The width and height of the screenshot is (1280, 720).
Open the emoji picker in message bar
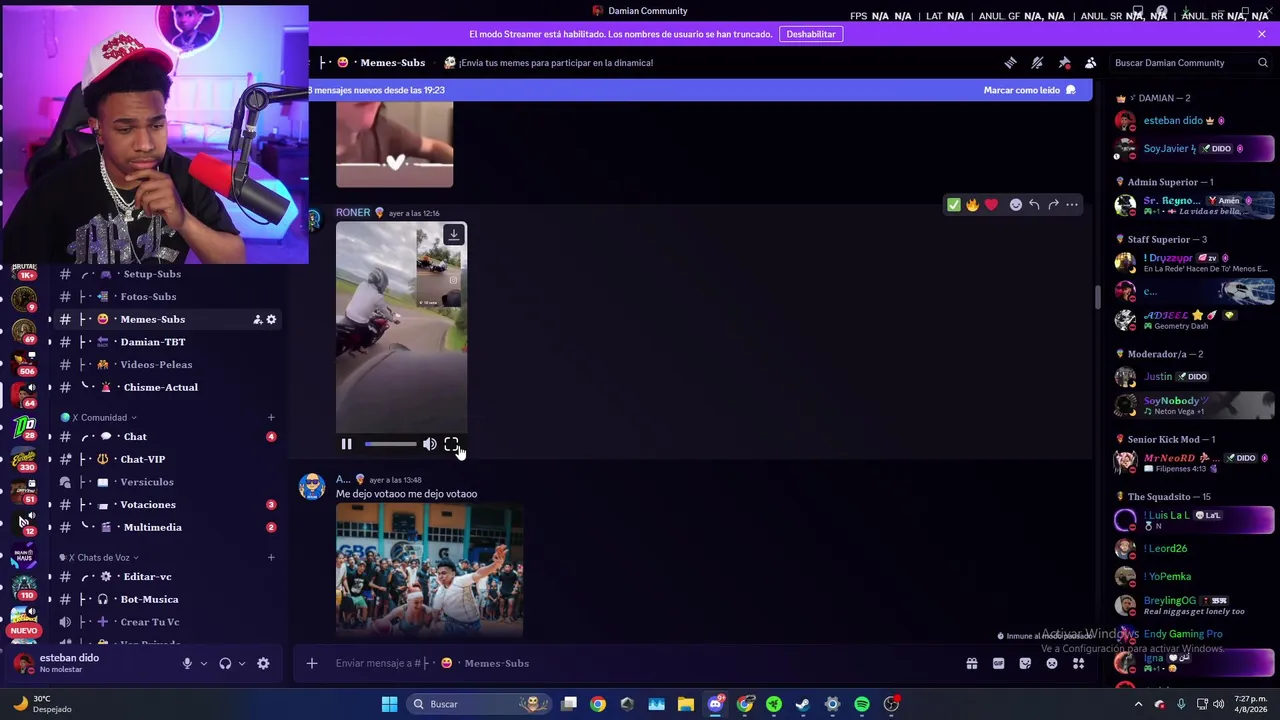tap(1052, 663)
